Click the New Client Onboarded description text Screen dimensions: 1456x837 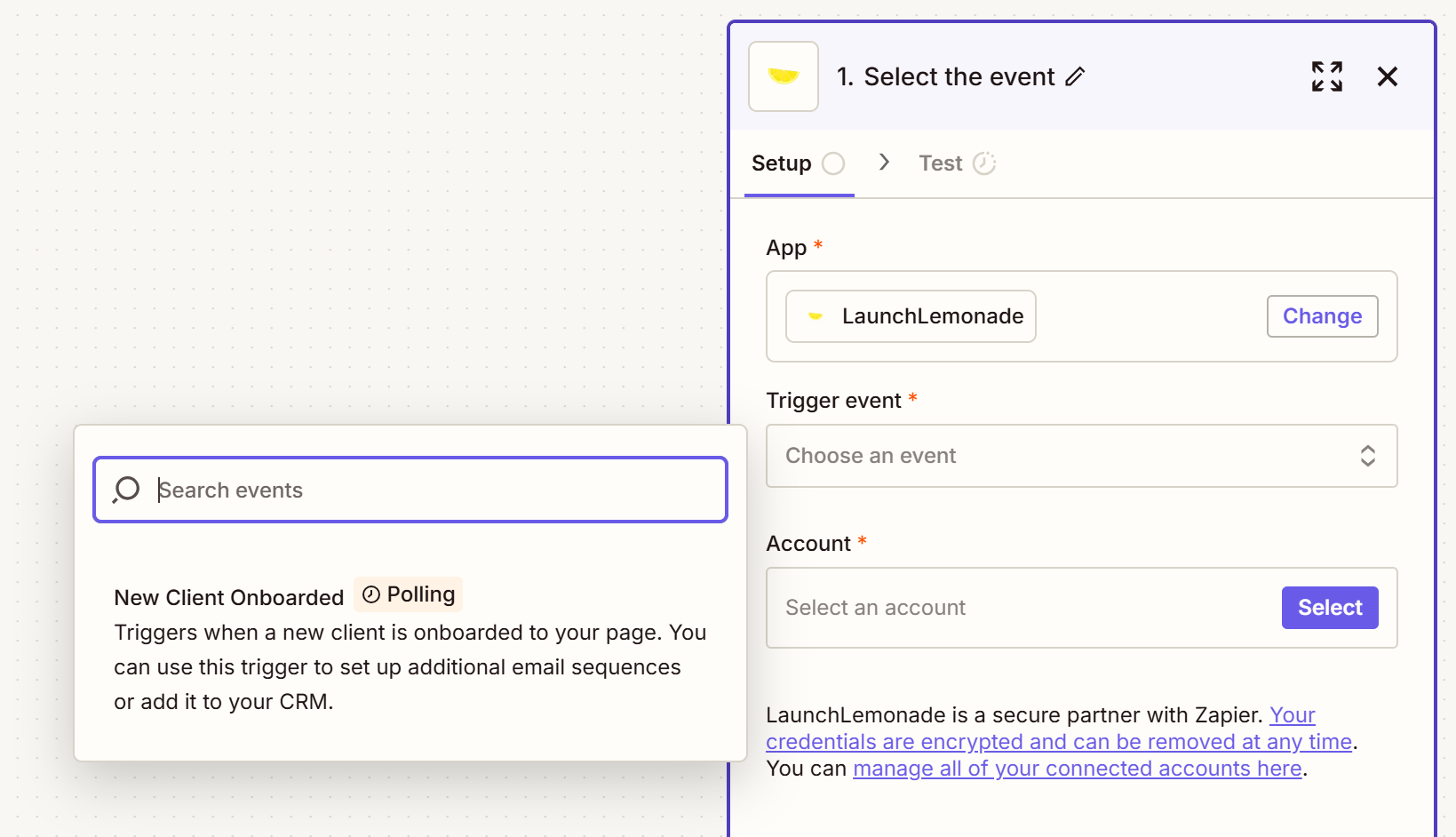[410, 667]
